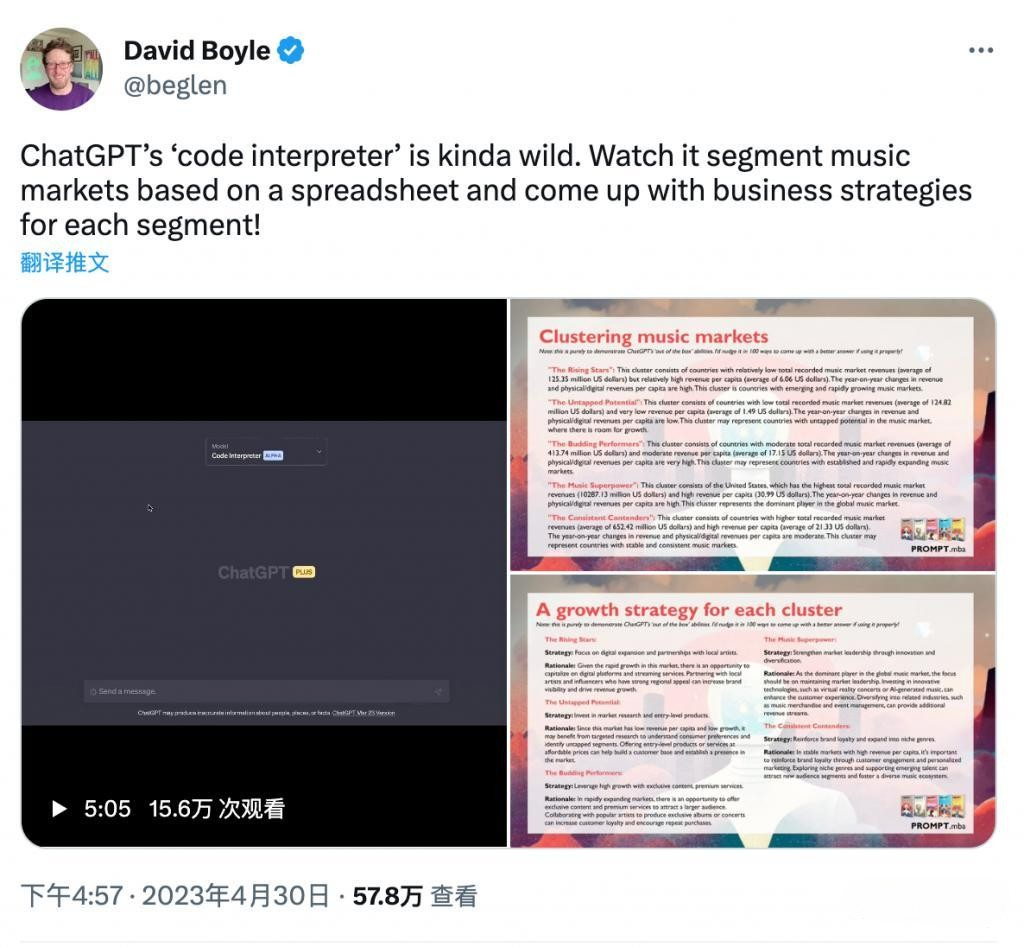Click the Send a message input field
1024x947 pixels.
tap(266, 691)
